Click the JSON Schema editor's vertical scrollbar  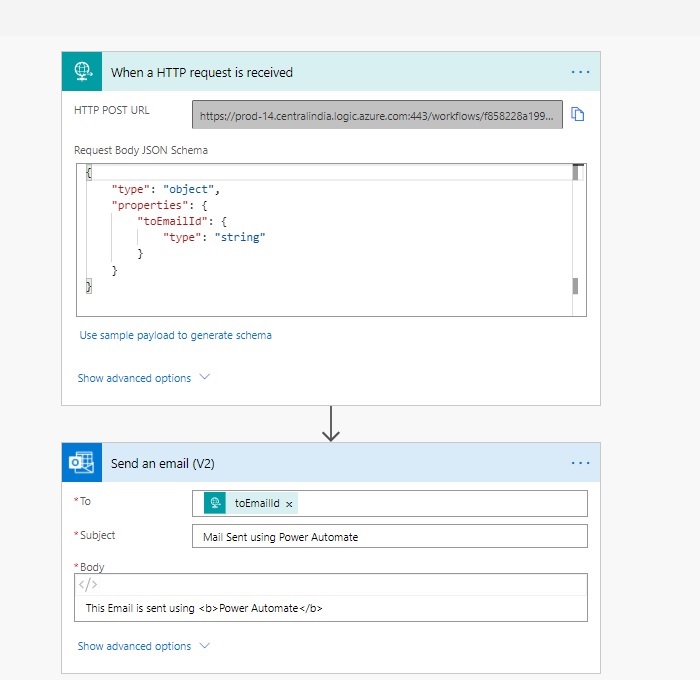click(x=575, y=230)
